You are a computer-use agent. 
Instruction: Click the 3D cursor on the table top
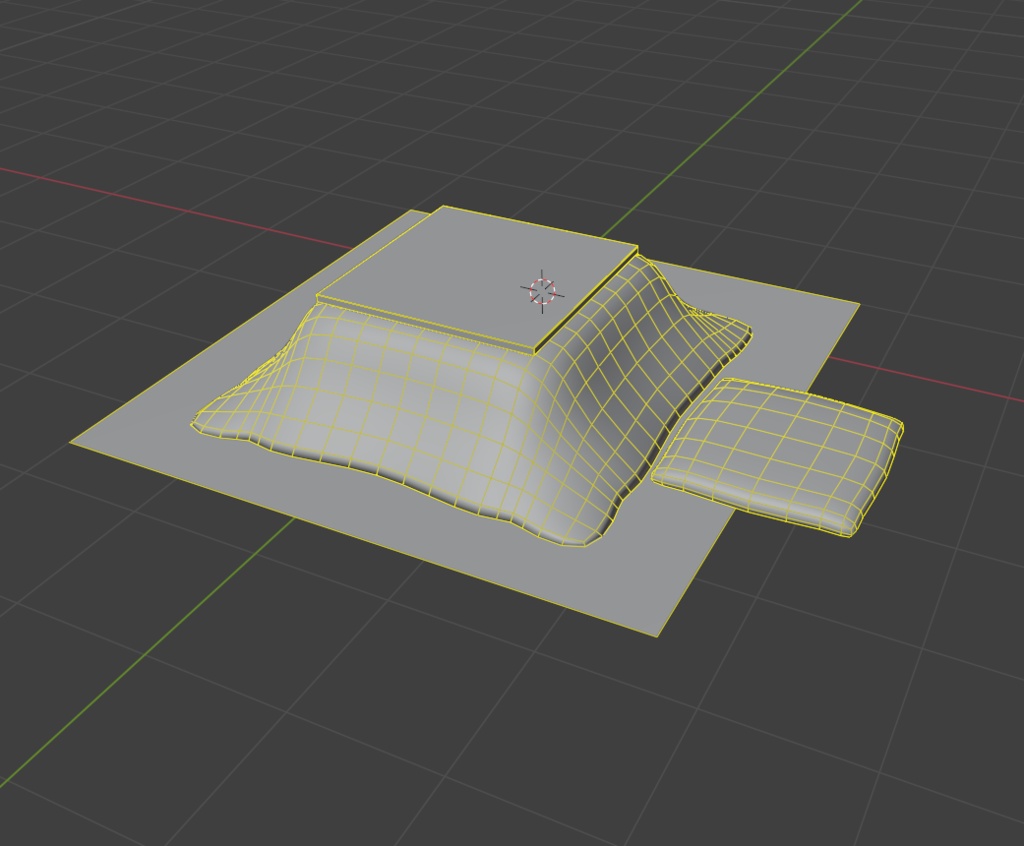(x=543, y=291)
